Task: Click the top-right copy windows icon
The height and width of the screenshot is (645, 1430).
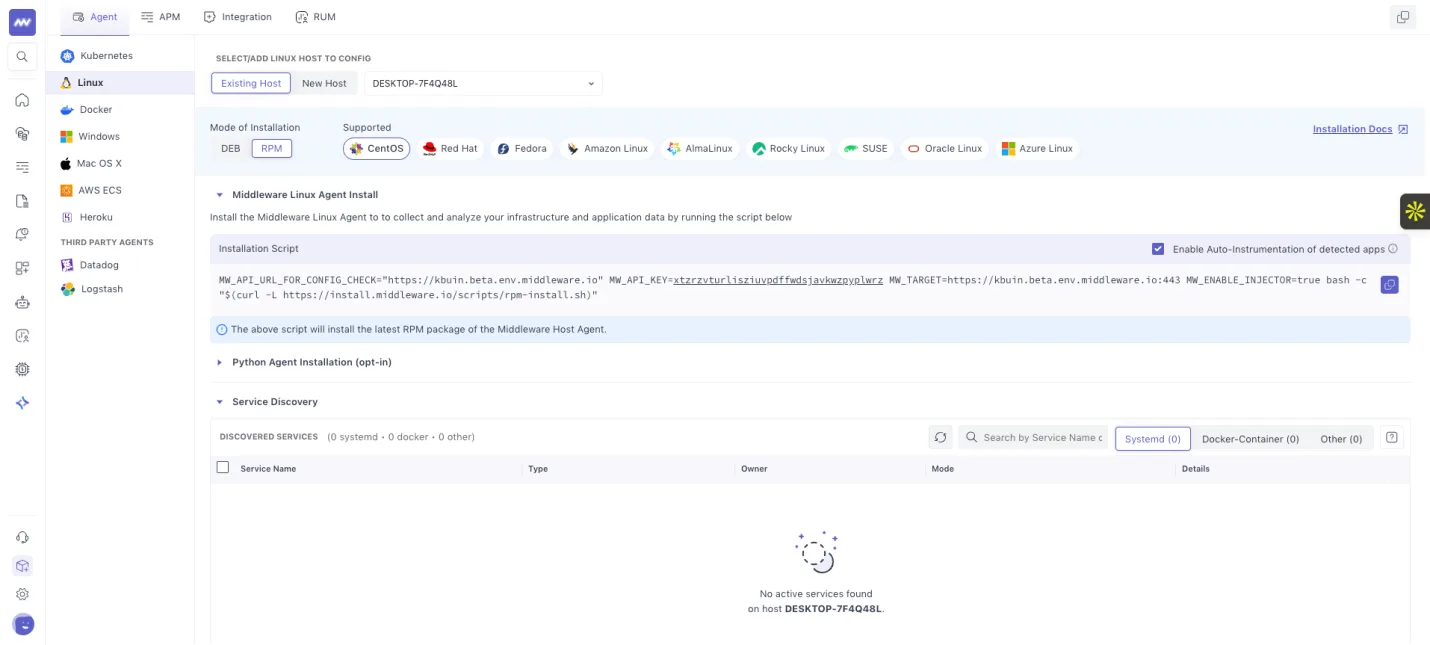Action: (x=1403, y=17)
